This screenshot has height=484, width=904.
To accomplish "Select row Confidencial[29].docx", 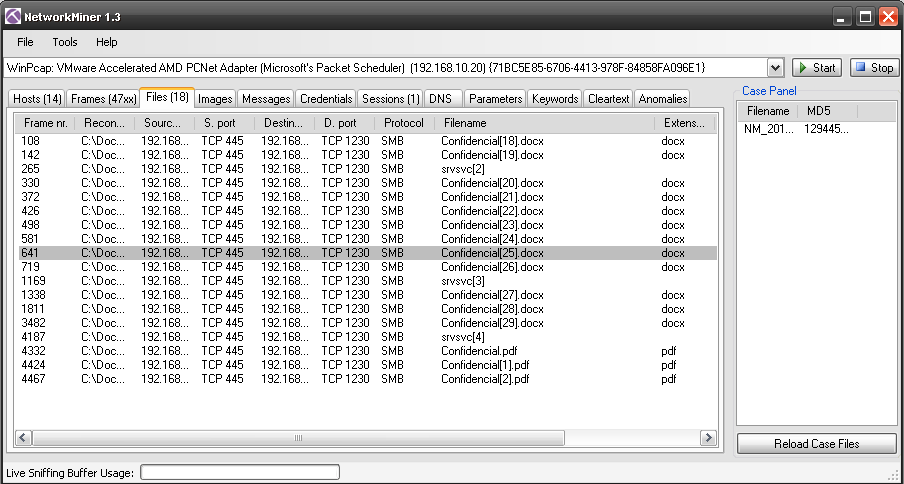I will point(366,323).
